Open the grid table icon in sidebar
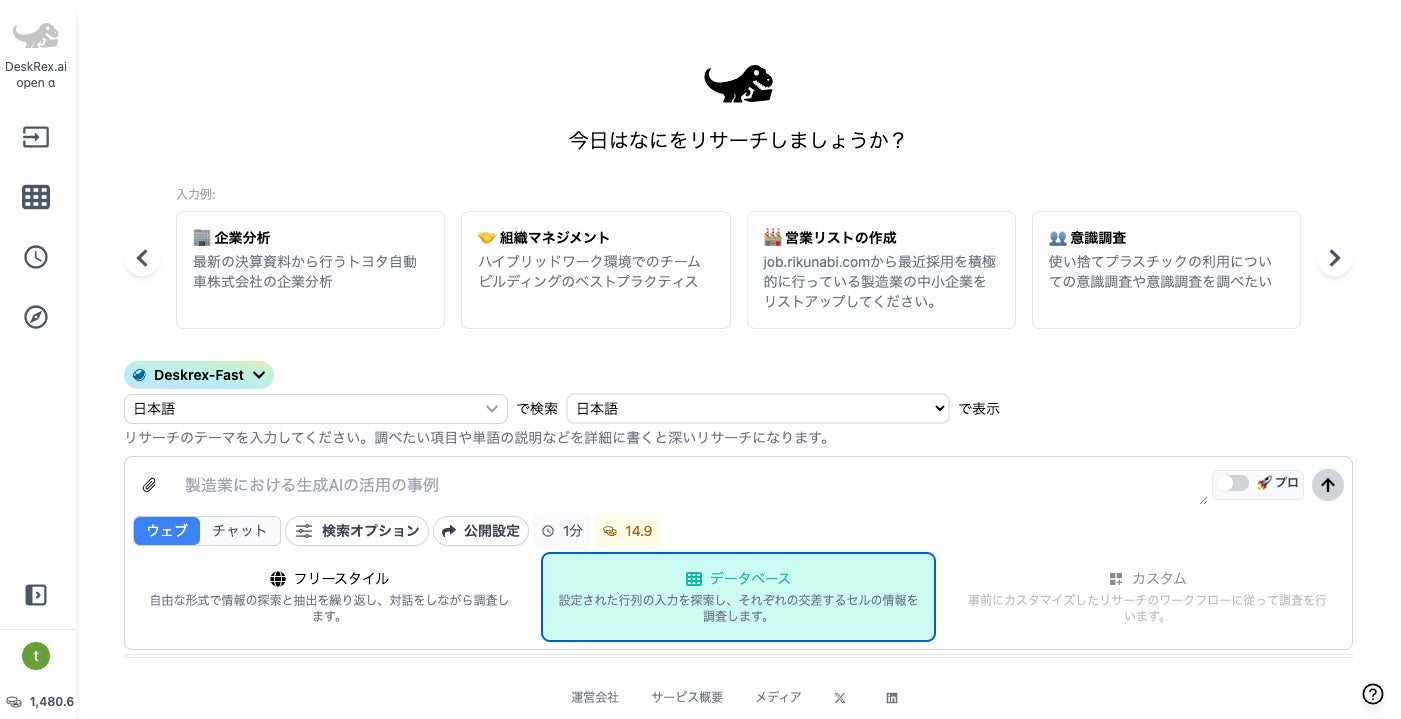This screenshot has height=719, width=1401. (x=36, y=197)
